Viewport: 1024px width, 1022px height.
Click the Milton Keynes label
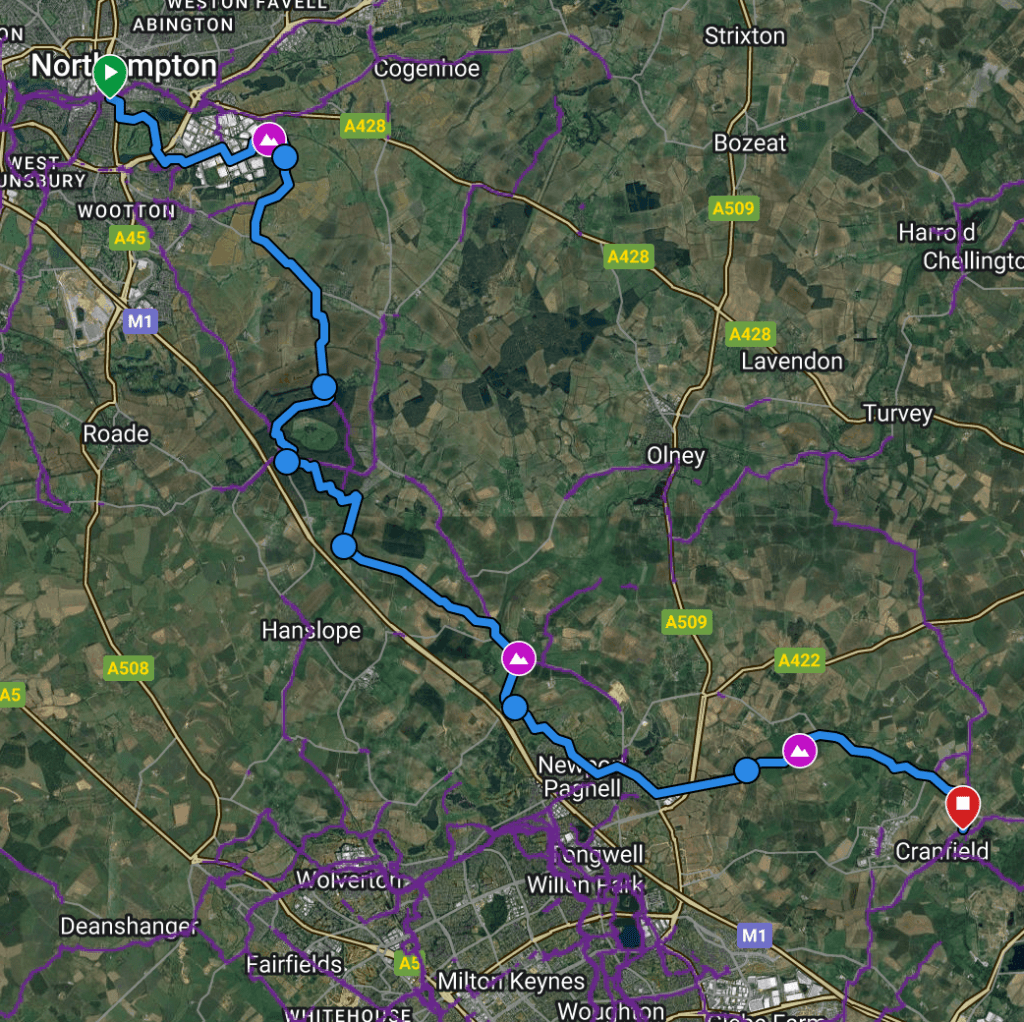(511, 981)
